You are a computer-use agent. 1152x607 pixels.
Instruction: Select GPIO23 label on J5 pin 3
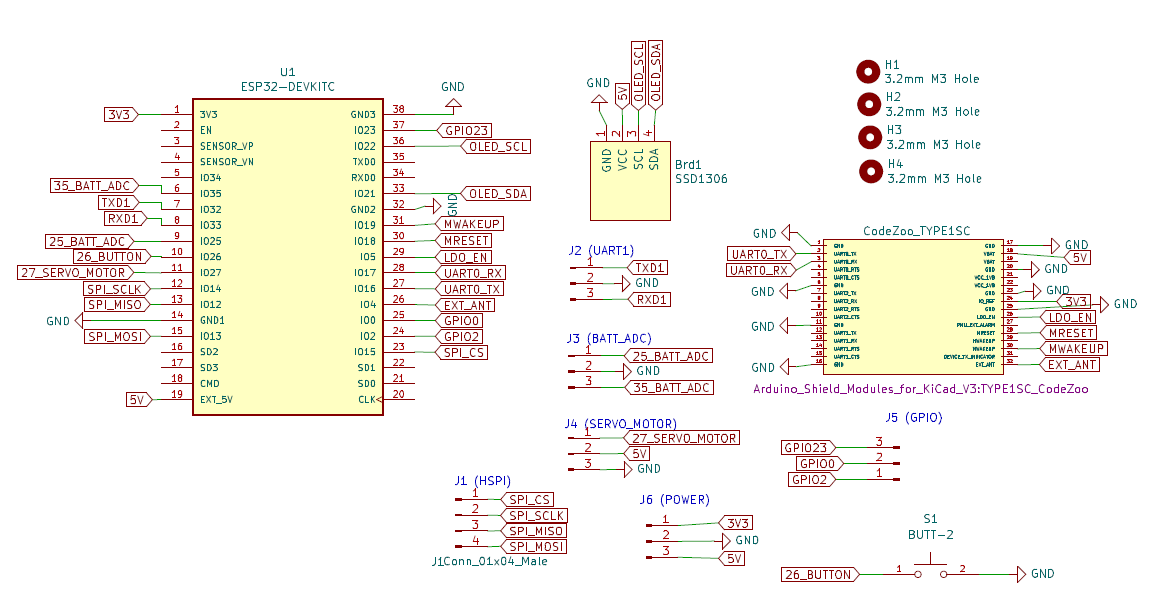[x=809, y=448]
